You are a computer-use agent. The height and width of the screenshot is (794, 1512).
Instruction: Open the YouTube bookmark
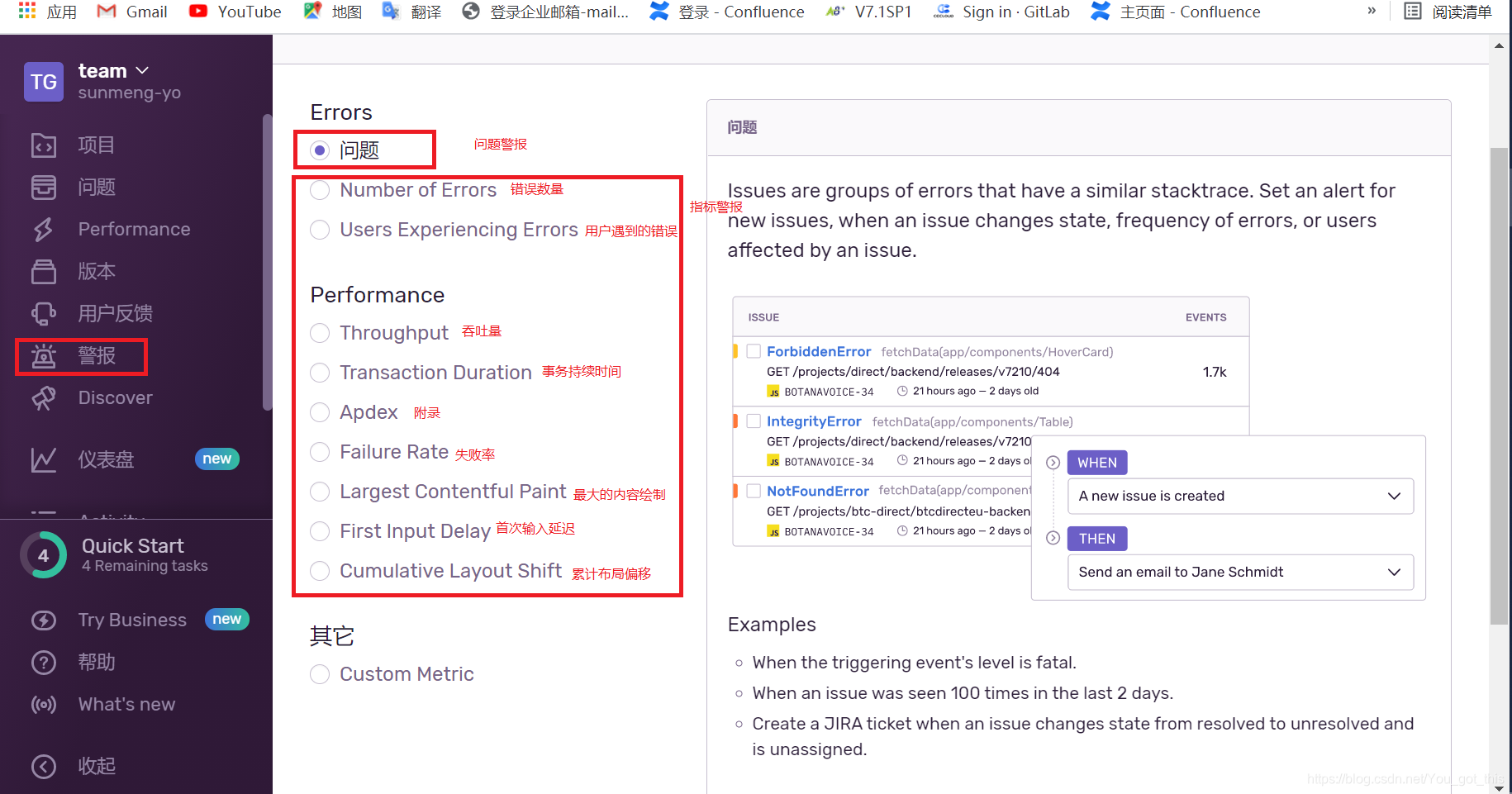[x=235, y=12]
